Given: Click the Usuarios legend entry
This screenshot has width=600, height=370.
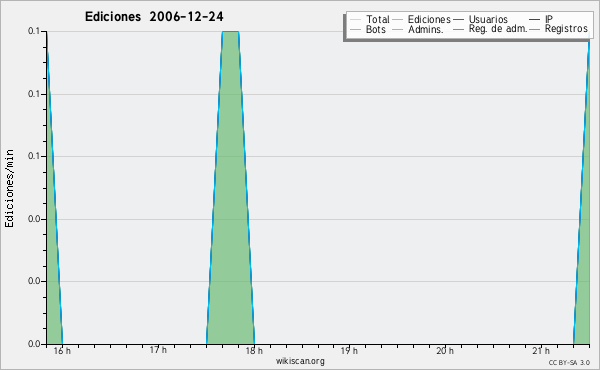Looking at the screenshot, I should point(480,19).
